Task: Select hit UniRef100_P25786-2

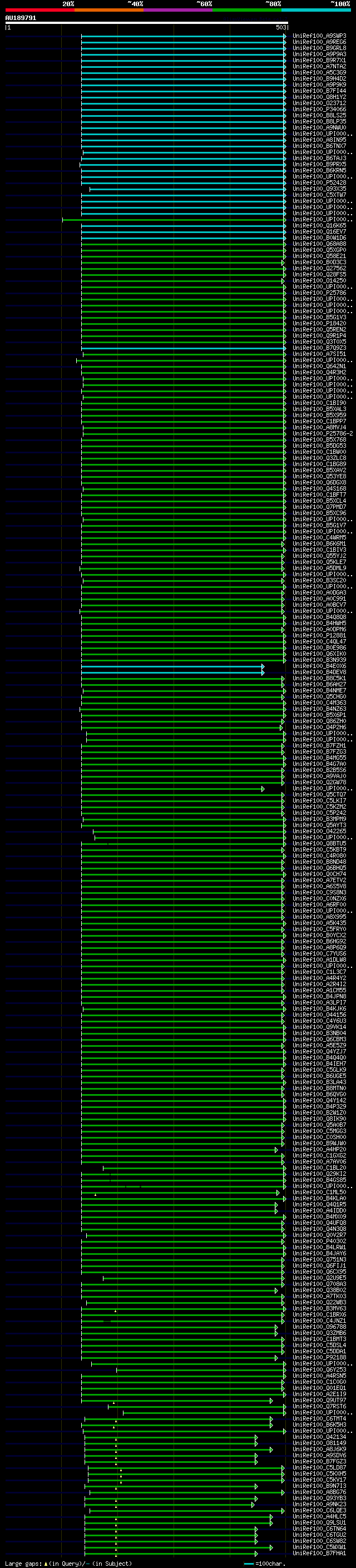Action: [323, 433]
